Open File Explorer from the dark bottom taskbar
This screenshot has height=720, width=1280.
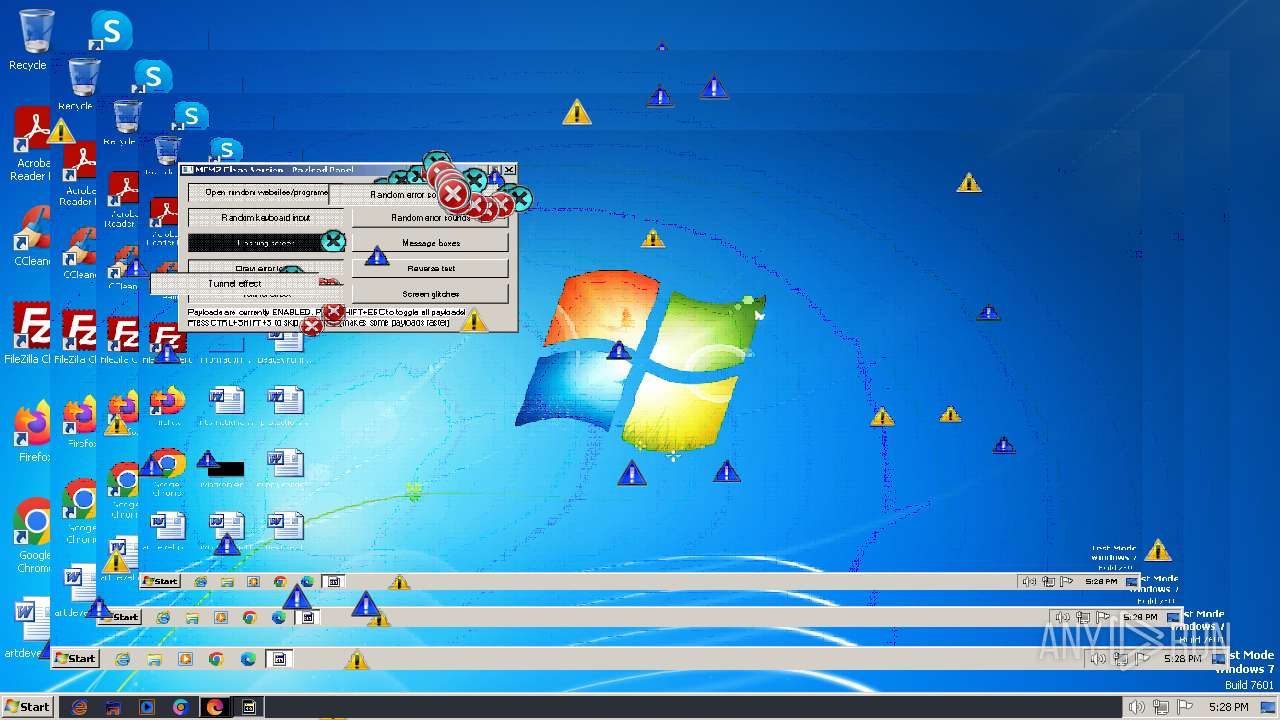pyautogui.click(x=113, y=707)
